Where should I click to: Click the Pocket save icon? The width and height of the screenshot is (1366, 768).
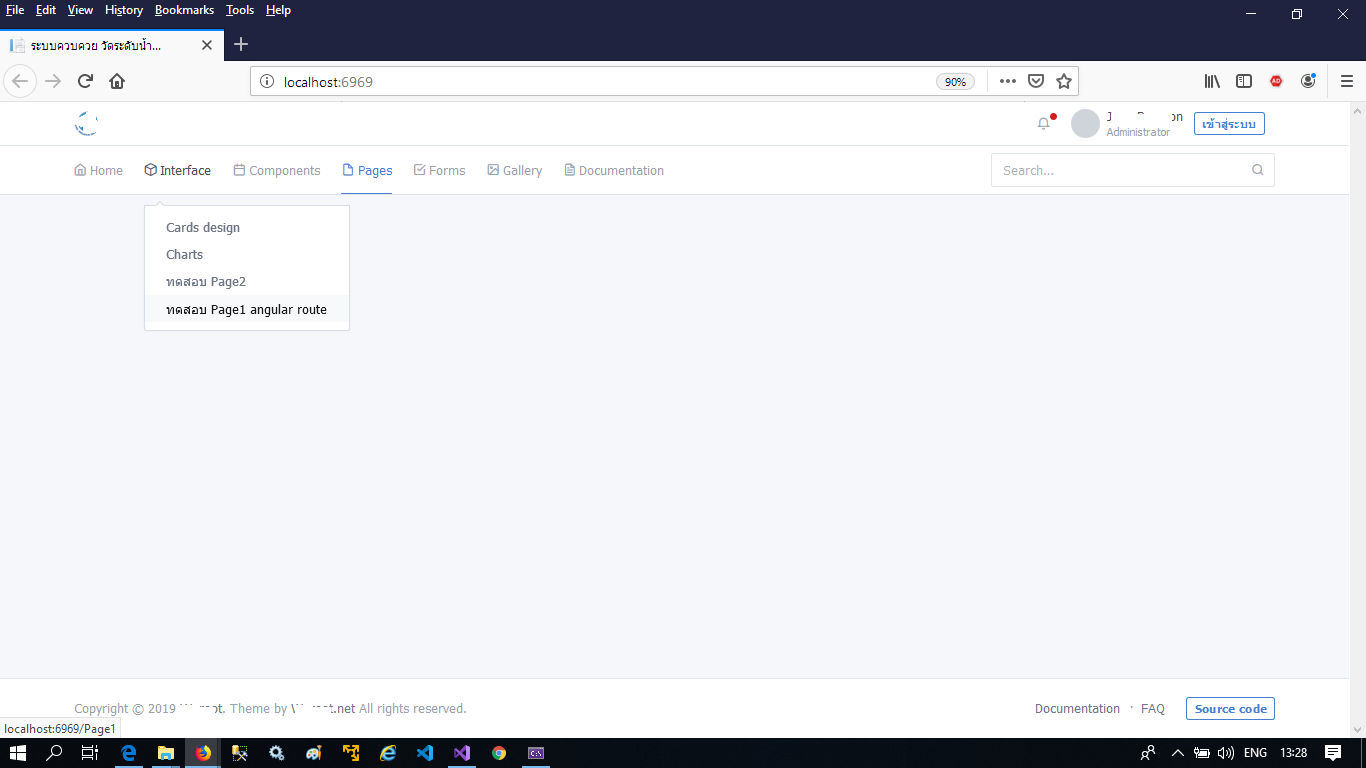[1037, 81]
